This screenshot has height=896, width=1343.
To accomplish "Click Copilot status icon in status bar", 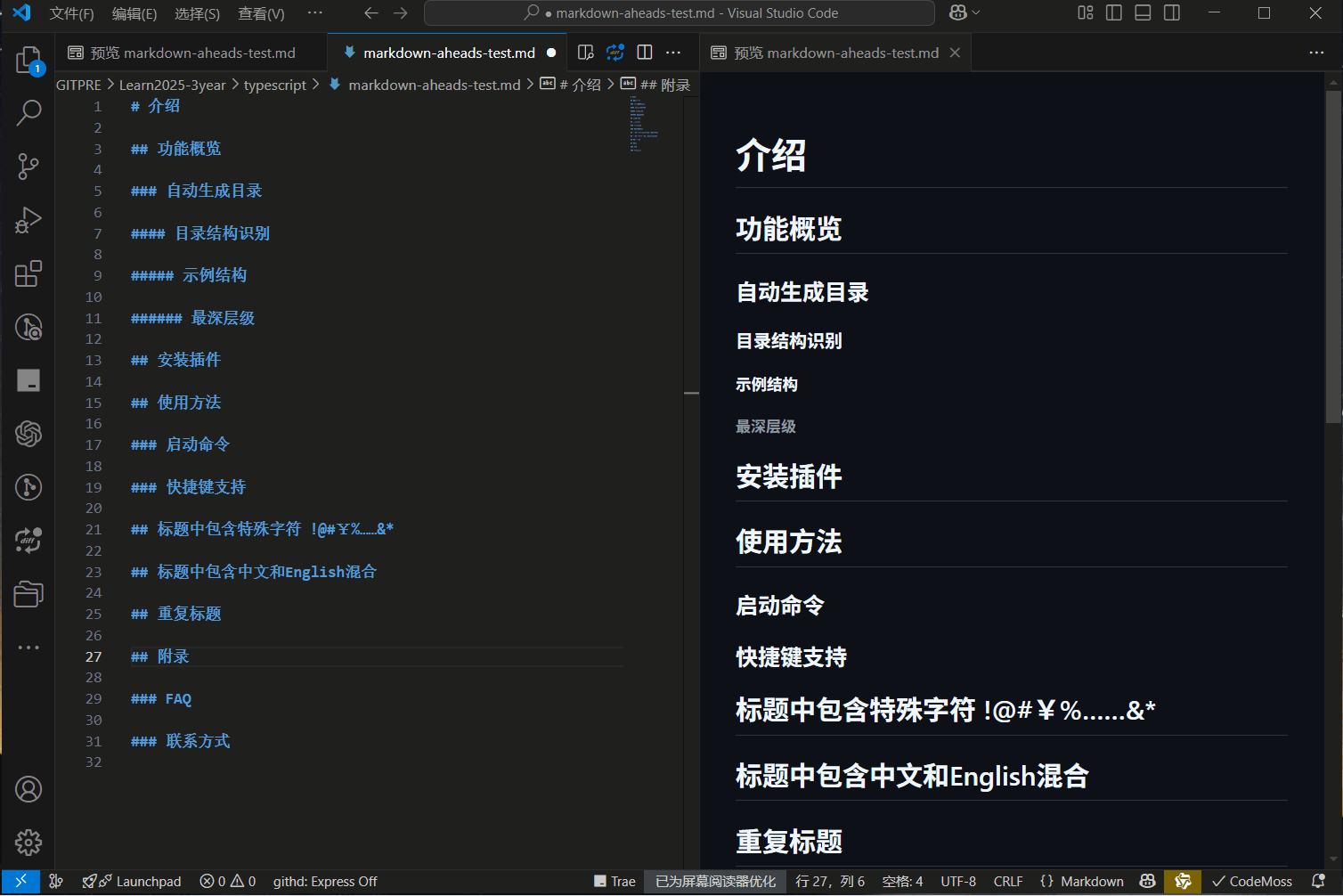I will 1148,881.
